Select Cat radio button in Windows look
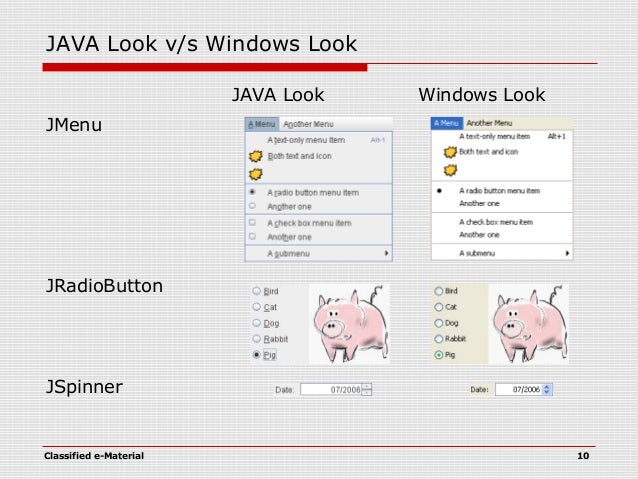Viewport: 638px width, 479px height. click(446, 307)
